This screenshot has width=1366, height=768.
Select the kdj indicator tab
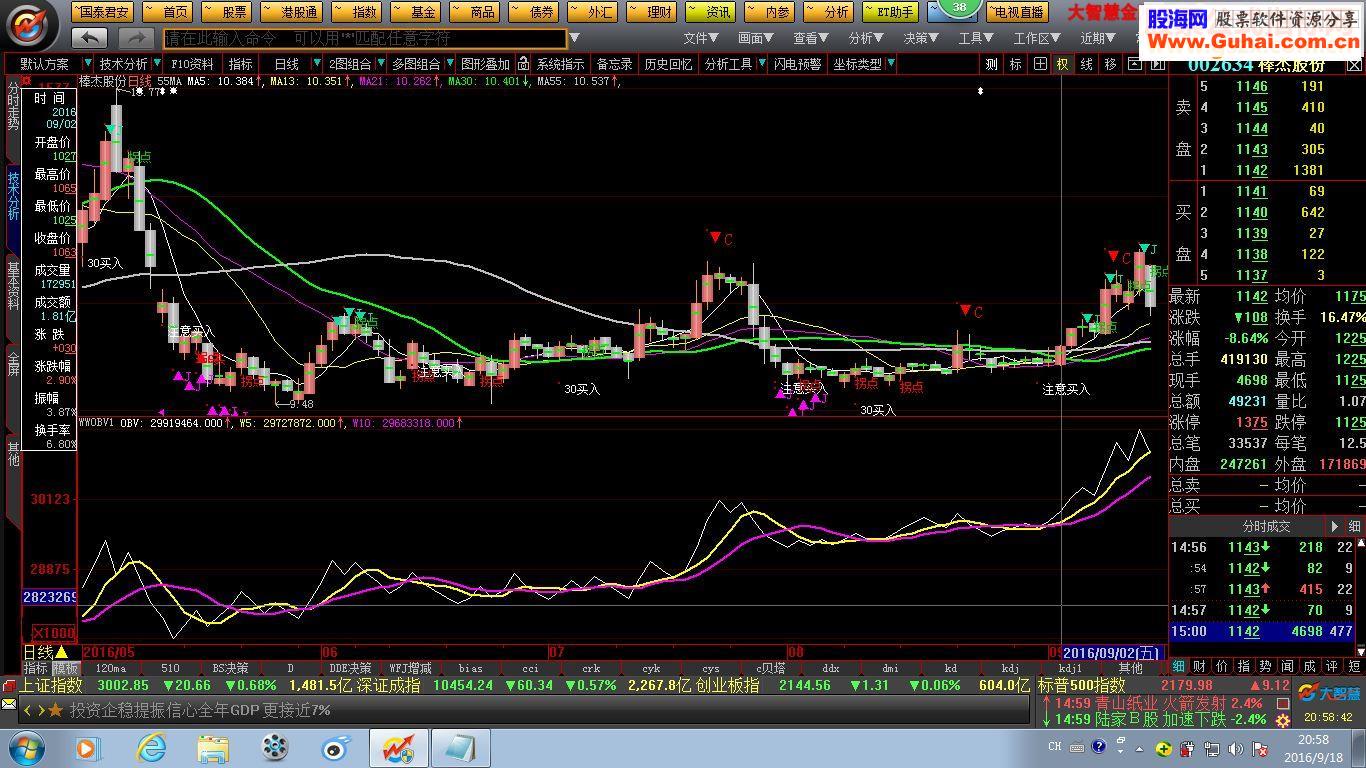[x=1010, y=668]
